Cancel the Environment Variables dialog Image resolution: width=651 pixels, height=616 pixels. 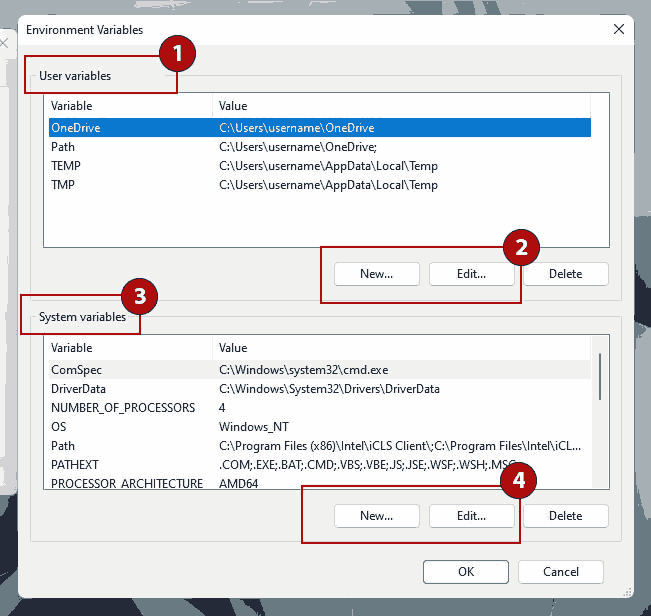[x=560, y=572]
